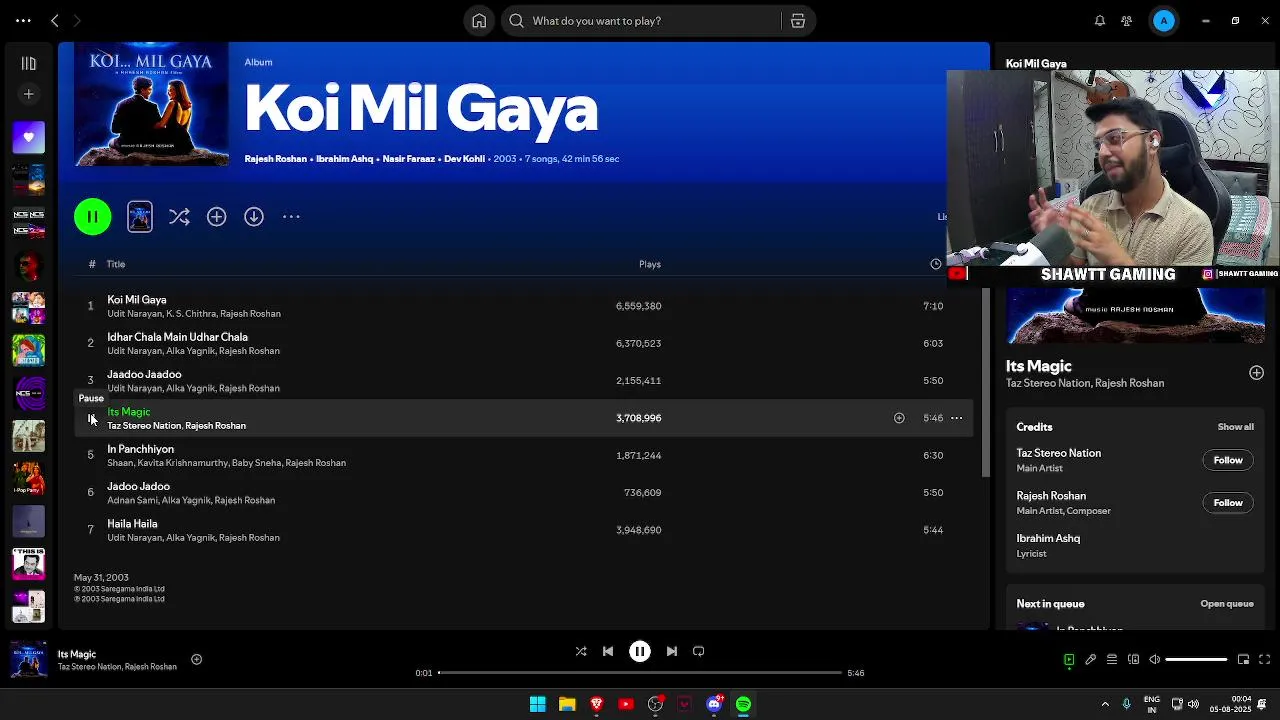
Task: Enable shuffle for the album
Action: (179, 217)
